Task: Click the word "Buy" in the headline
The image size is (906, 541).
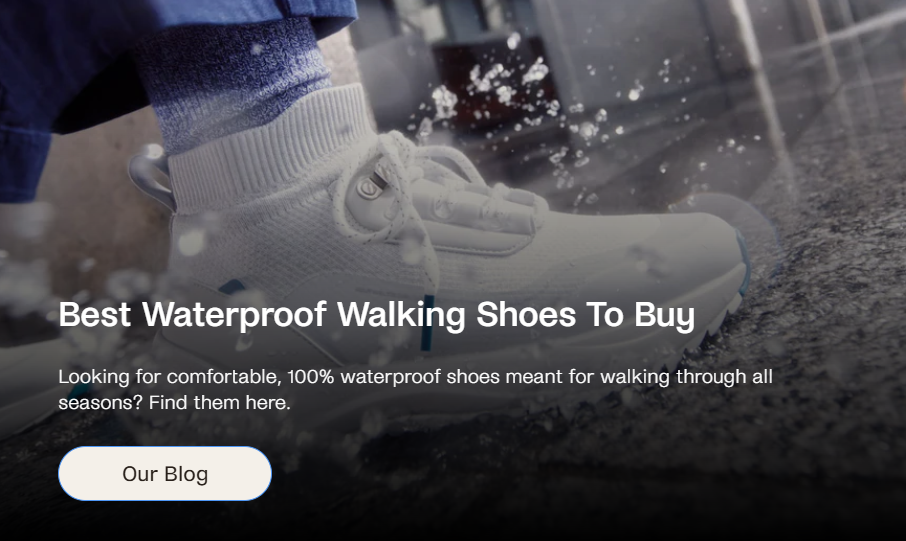Action: 664,316
